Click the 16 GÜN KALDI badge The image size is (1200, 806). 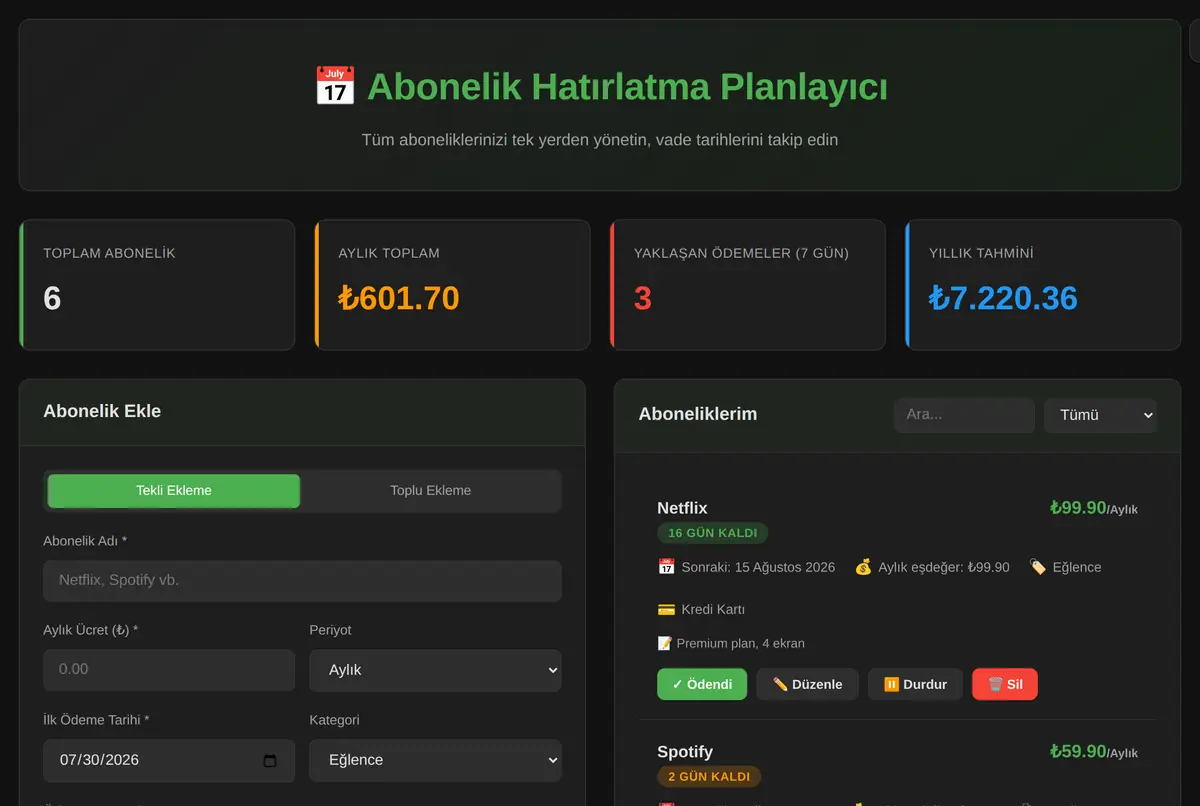point(713,533)
